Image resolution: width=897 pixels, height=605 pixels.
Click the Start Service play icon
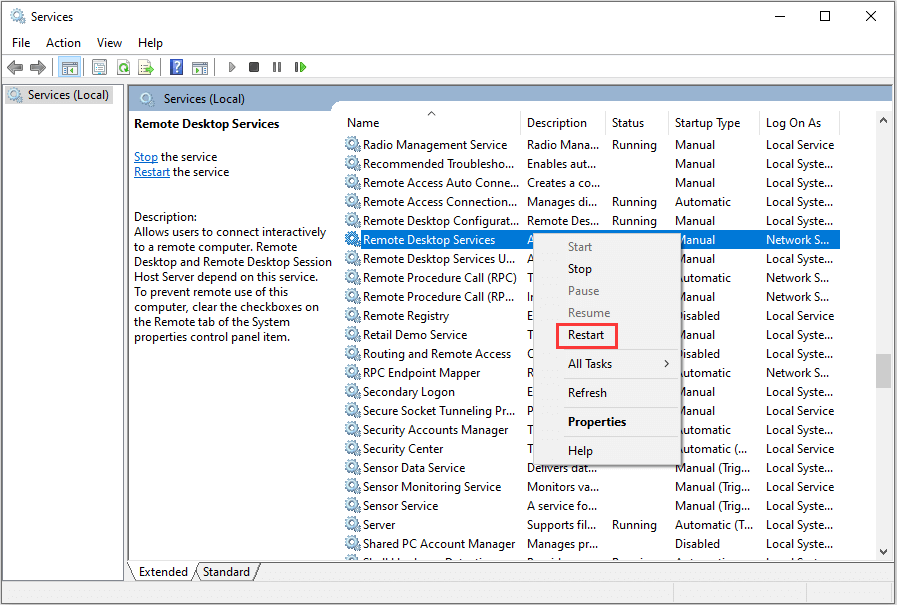[x=232, y=67]
